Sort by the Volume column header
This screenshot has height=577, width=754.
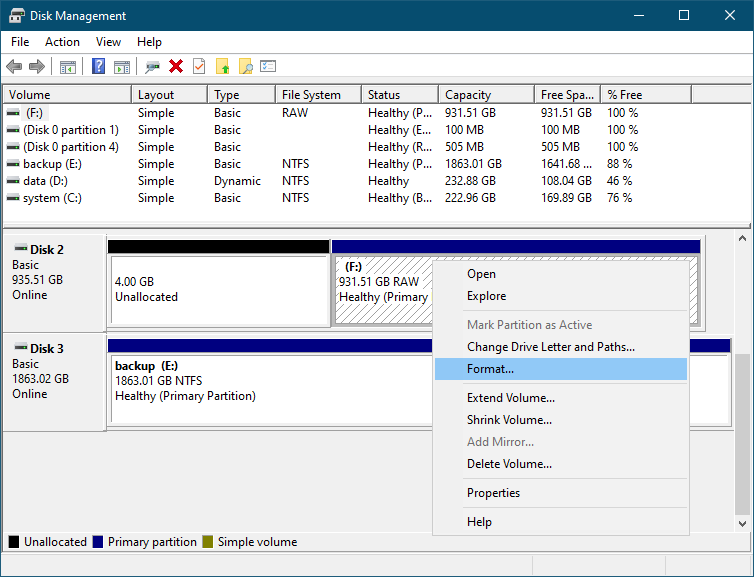pyautogui.click(x=67, y=95)
